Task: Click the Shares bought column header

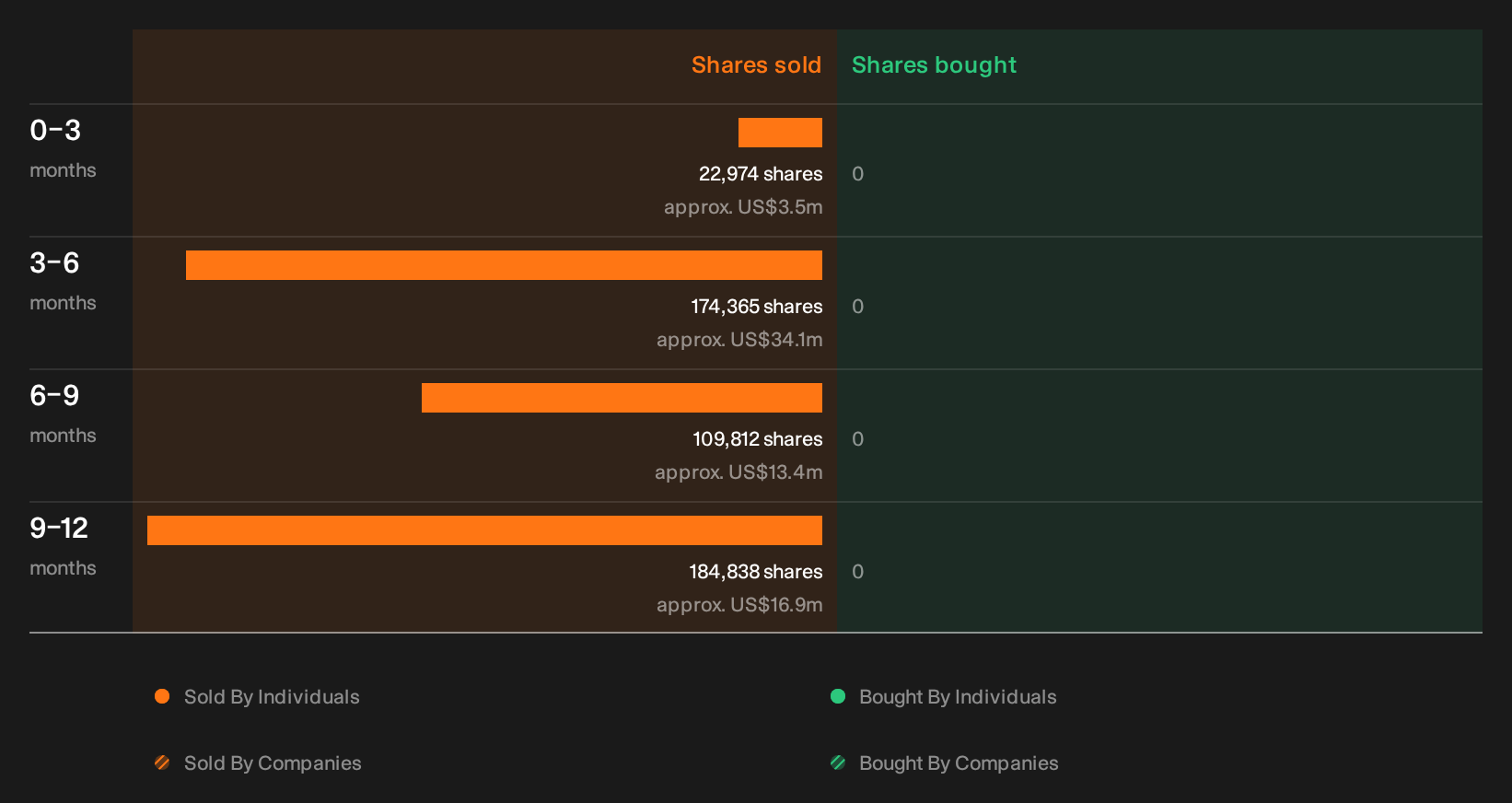Action: coord(934,65)
